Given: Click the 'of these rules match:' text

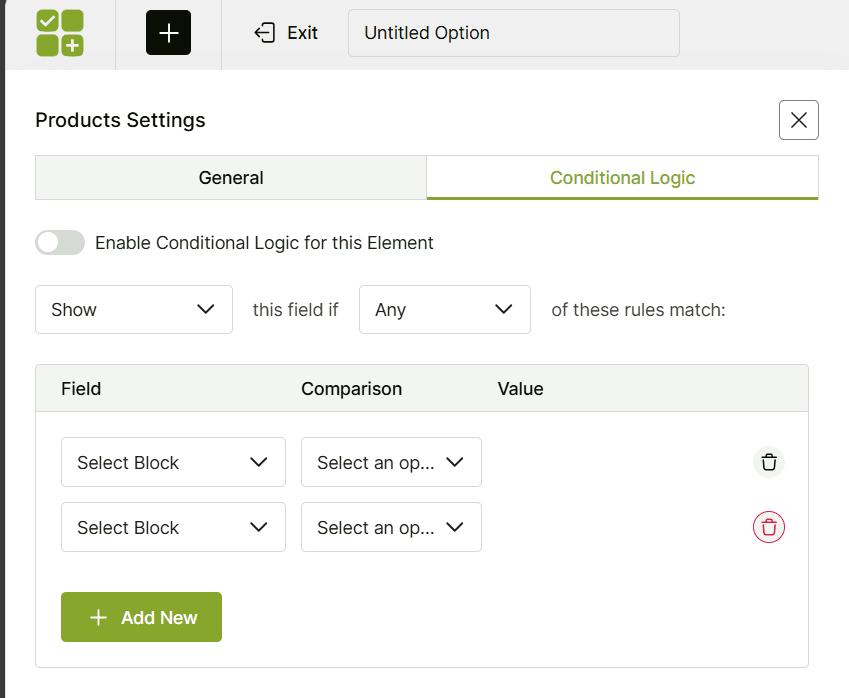Looking at the screenshot, I should pyautogui.click(x=638, y=310).
